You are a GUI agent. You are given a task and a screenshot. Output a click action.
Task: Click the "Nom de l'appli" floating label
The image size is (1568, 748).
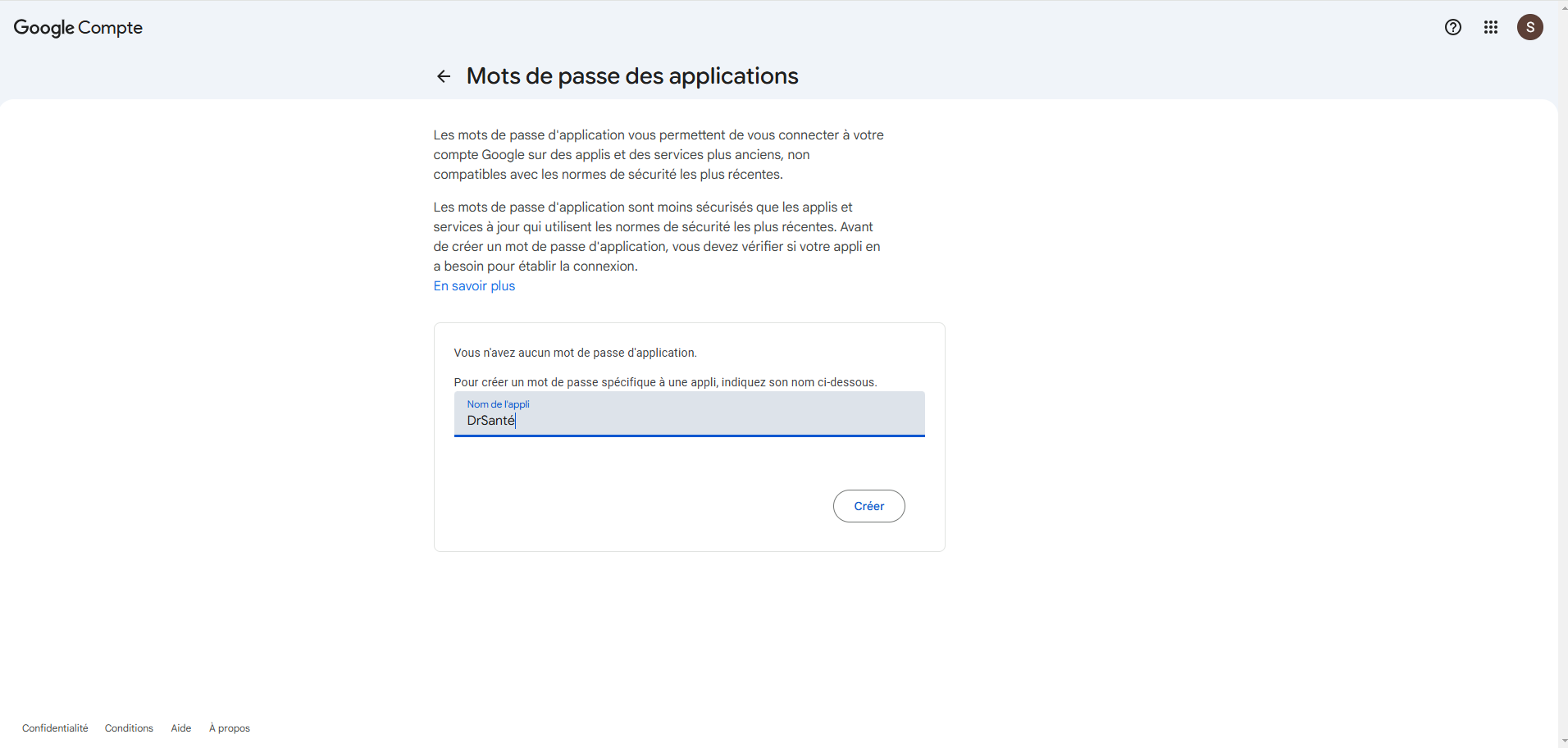pyautogui.click(x=498, y=404)
